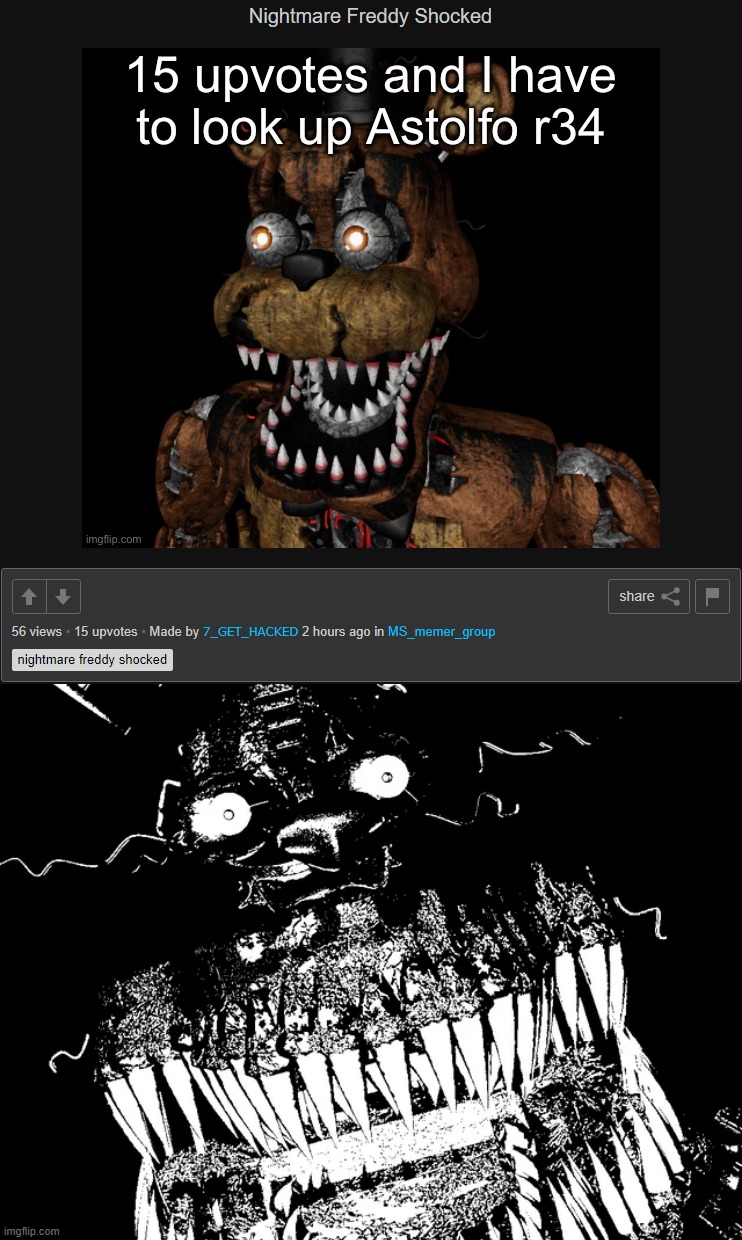The width and height of the screenshot is (742, 1240).
Task: Open the black and white Freddy image
Action: pos(371,962)
